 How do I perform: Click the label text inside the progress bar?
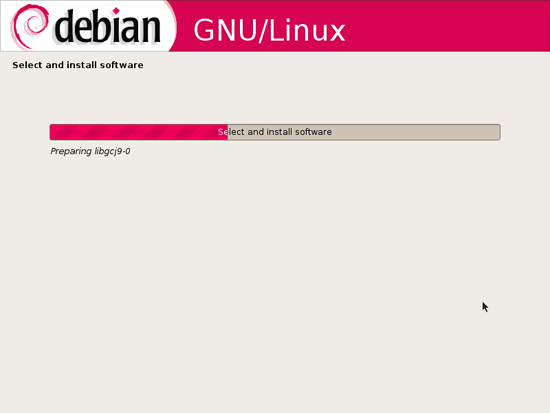click(275, 132)
